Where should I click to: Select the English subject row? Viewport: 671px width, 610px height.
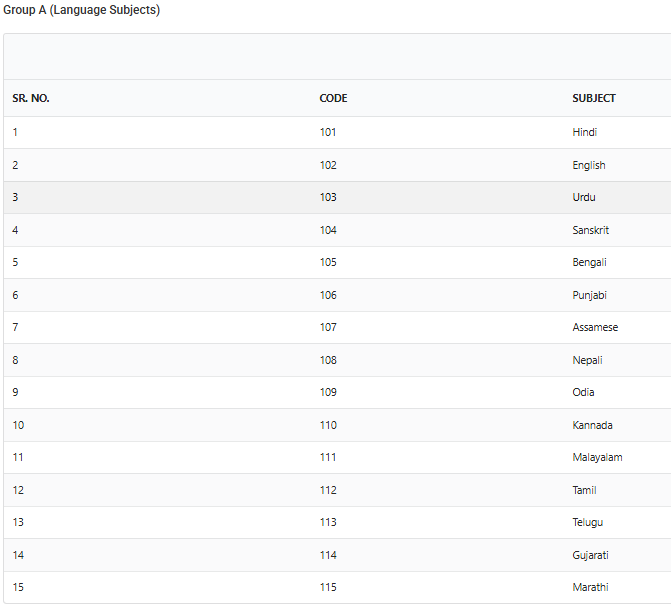pos(337,165)
